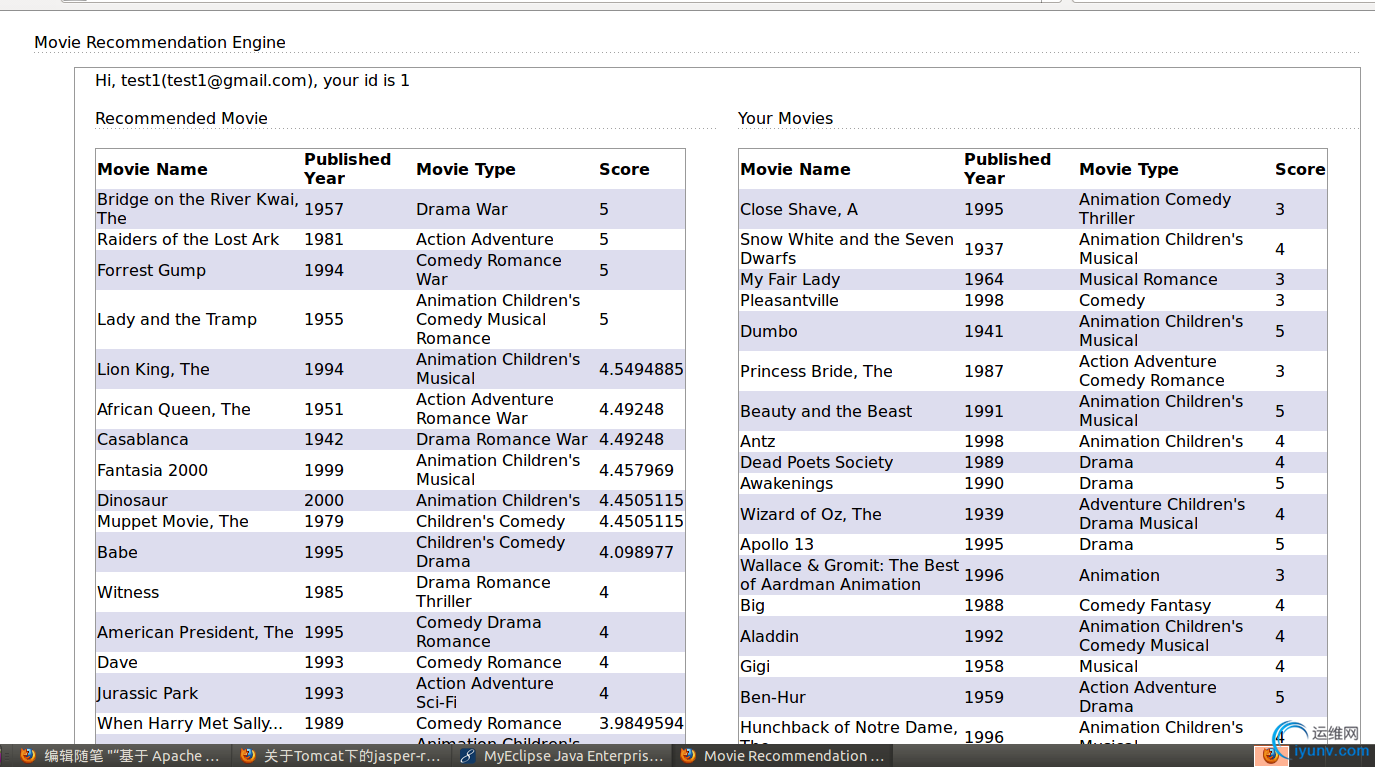Click year 1937 for Snow White
This screenshot has width=1375, height=767.
point(984,249)
